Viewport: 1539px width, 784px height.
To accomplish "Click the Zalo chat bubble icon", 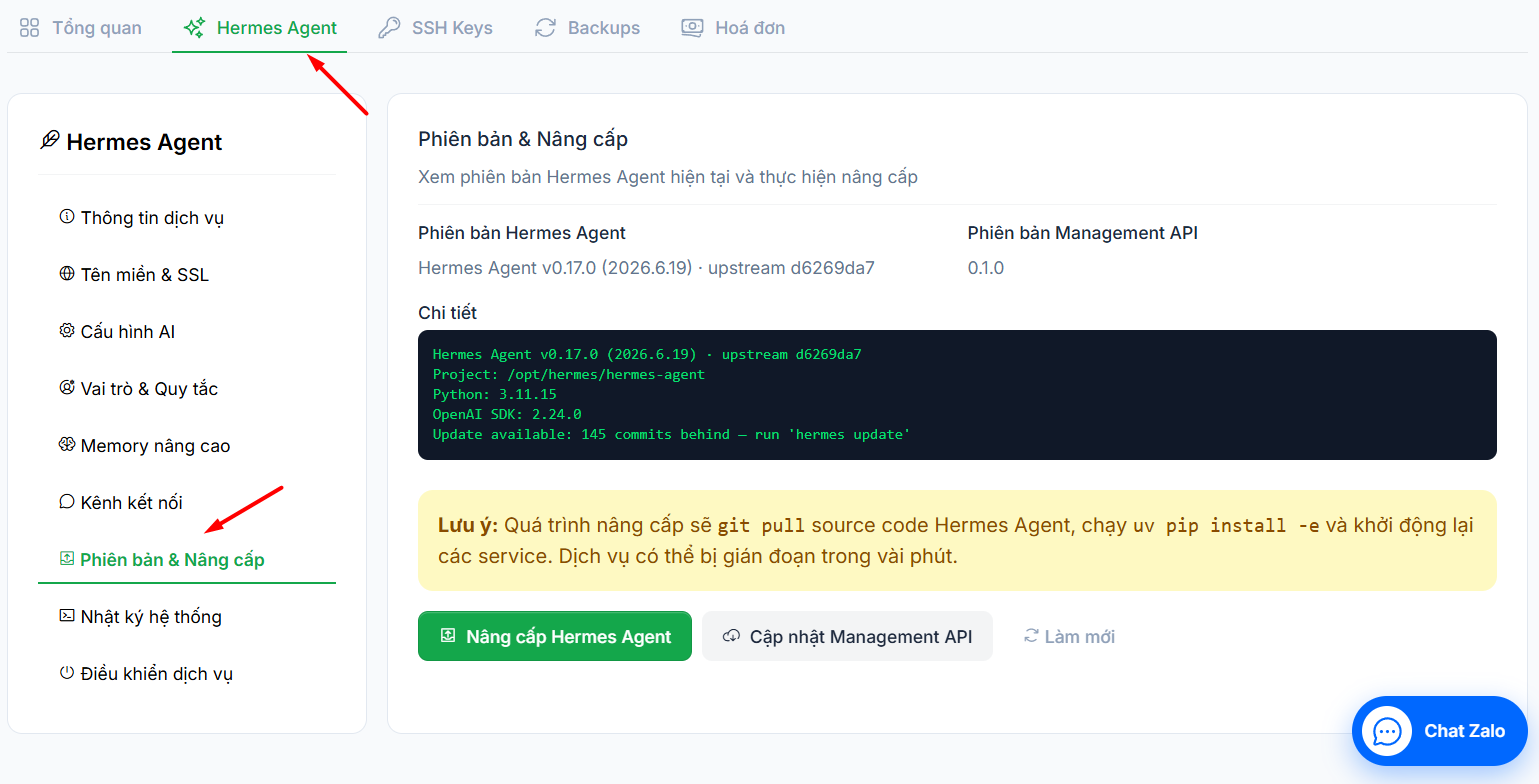I will [1387, 731].
